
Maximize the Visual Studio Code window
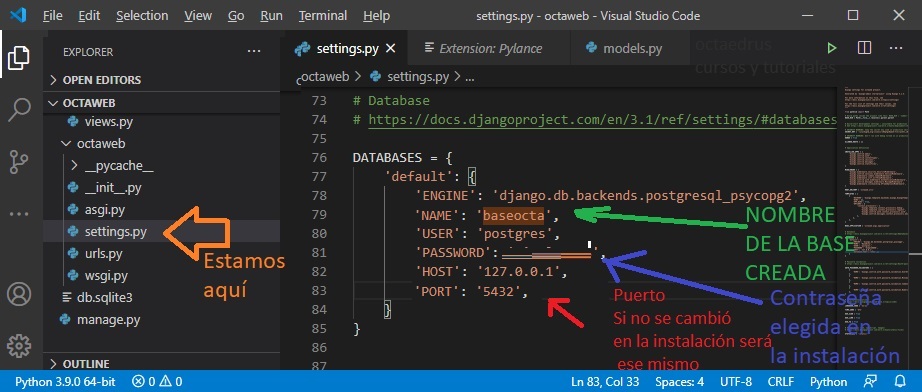coord(853,16)
